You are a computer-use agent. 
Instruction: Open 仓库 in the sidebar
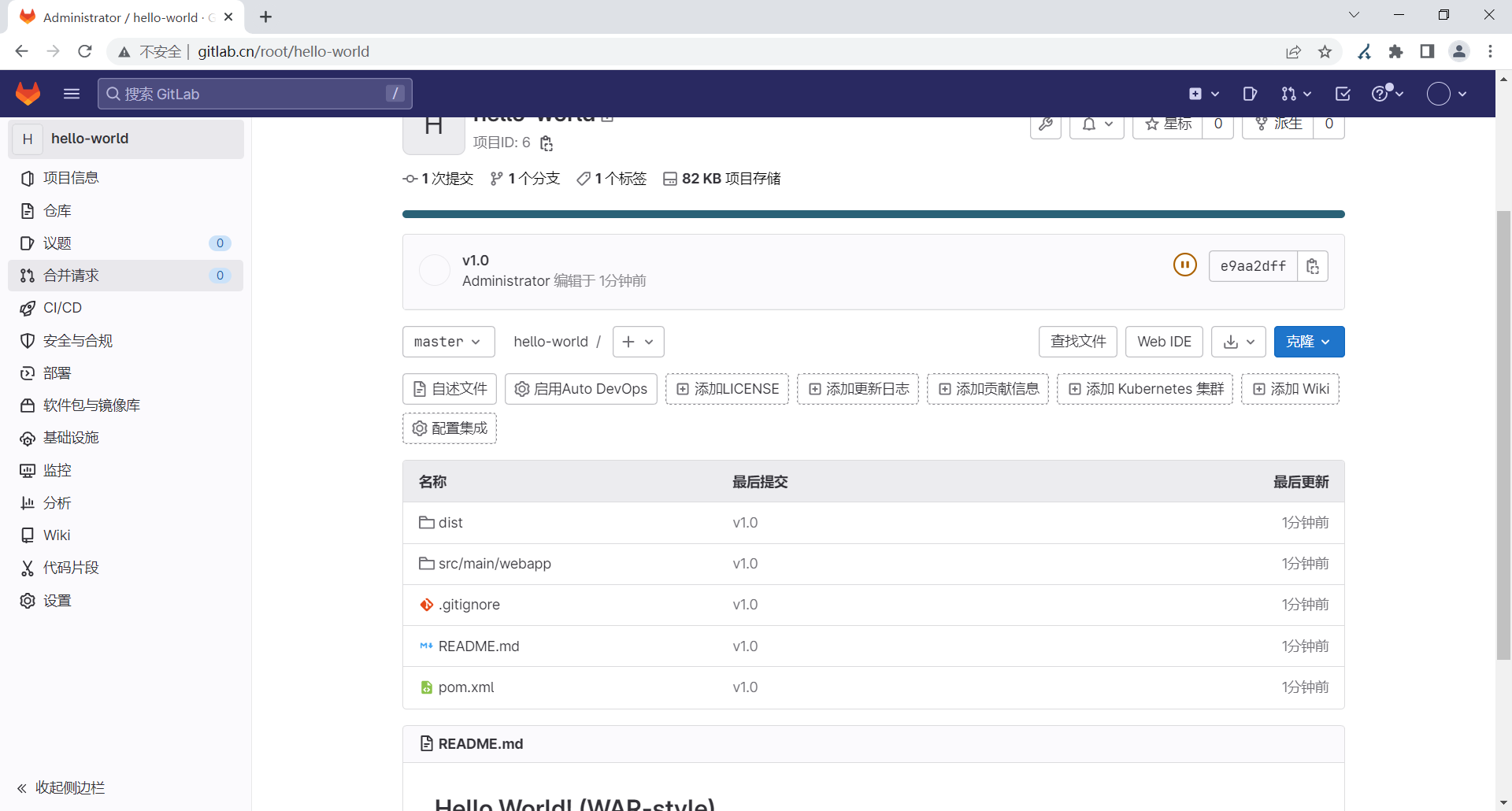pos(126,210)
